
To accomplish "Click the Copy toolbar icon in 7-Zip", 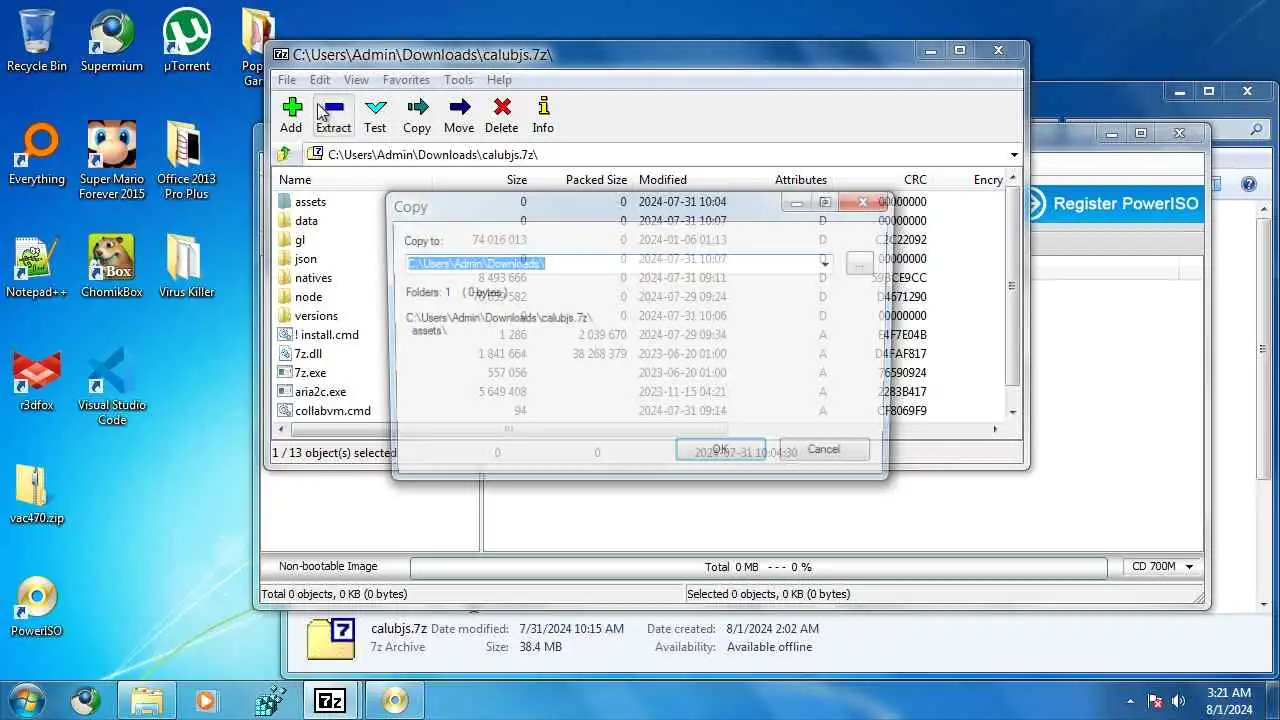I will point(417,115).
